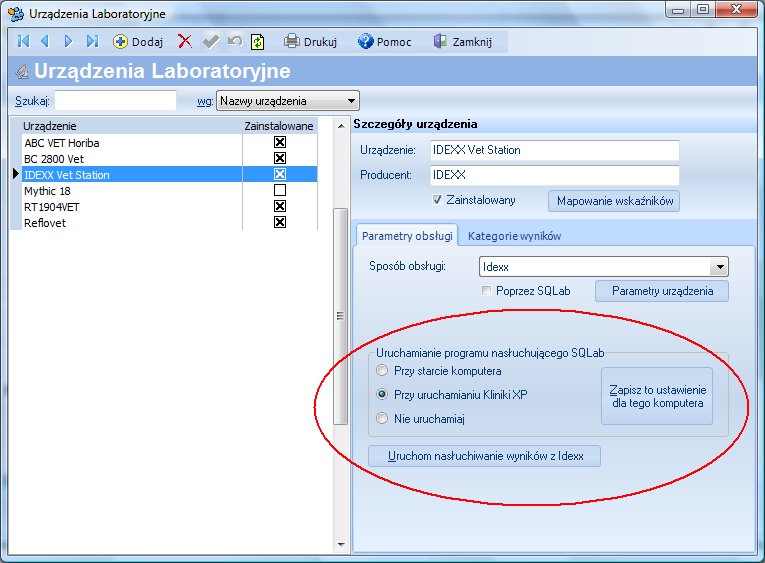Click scroll down arrow of device list
Viewport: 765px width, 563px height.
[x=341, y=544]
